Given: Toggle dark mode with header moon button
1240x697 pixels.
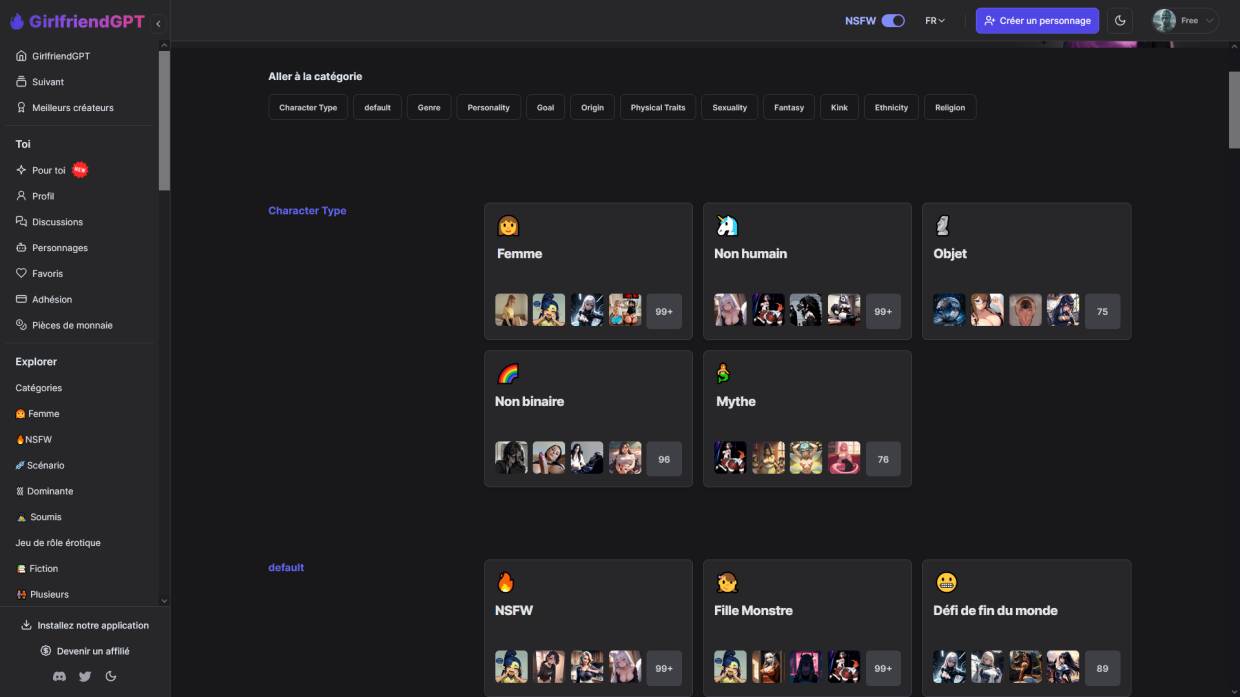Looking at the screenshot, I should click(x=1120, y=21).
